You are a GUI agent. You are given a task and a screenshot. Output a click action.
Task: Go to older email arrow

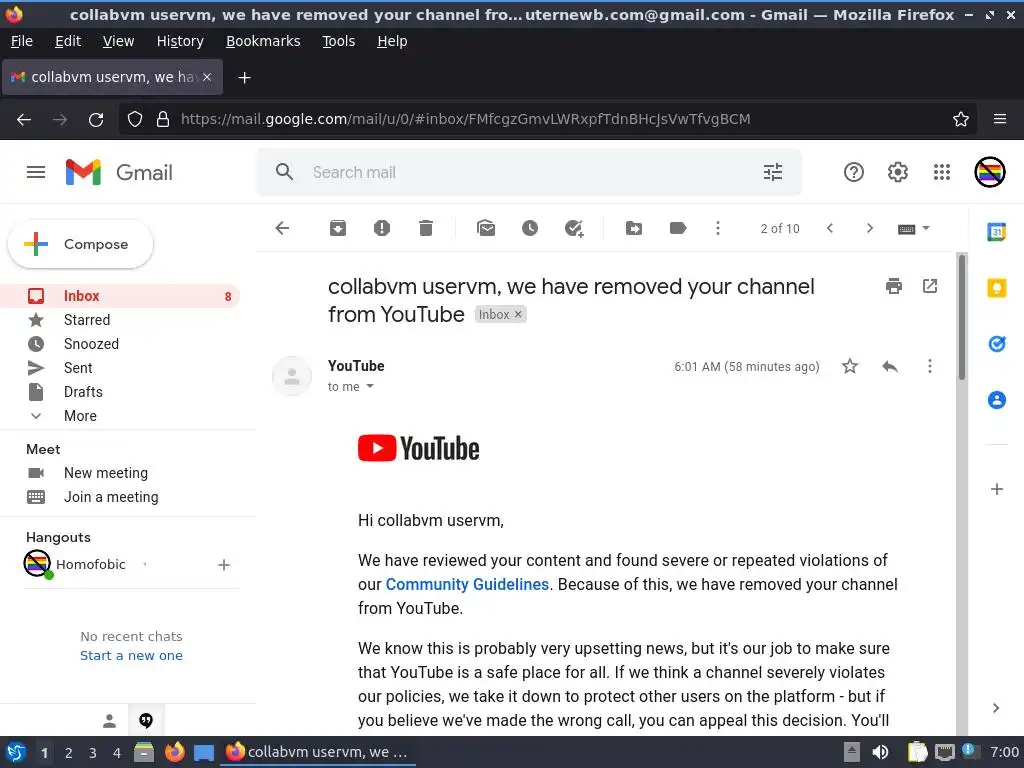point(869,228)
